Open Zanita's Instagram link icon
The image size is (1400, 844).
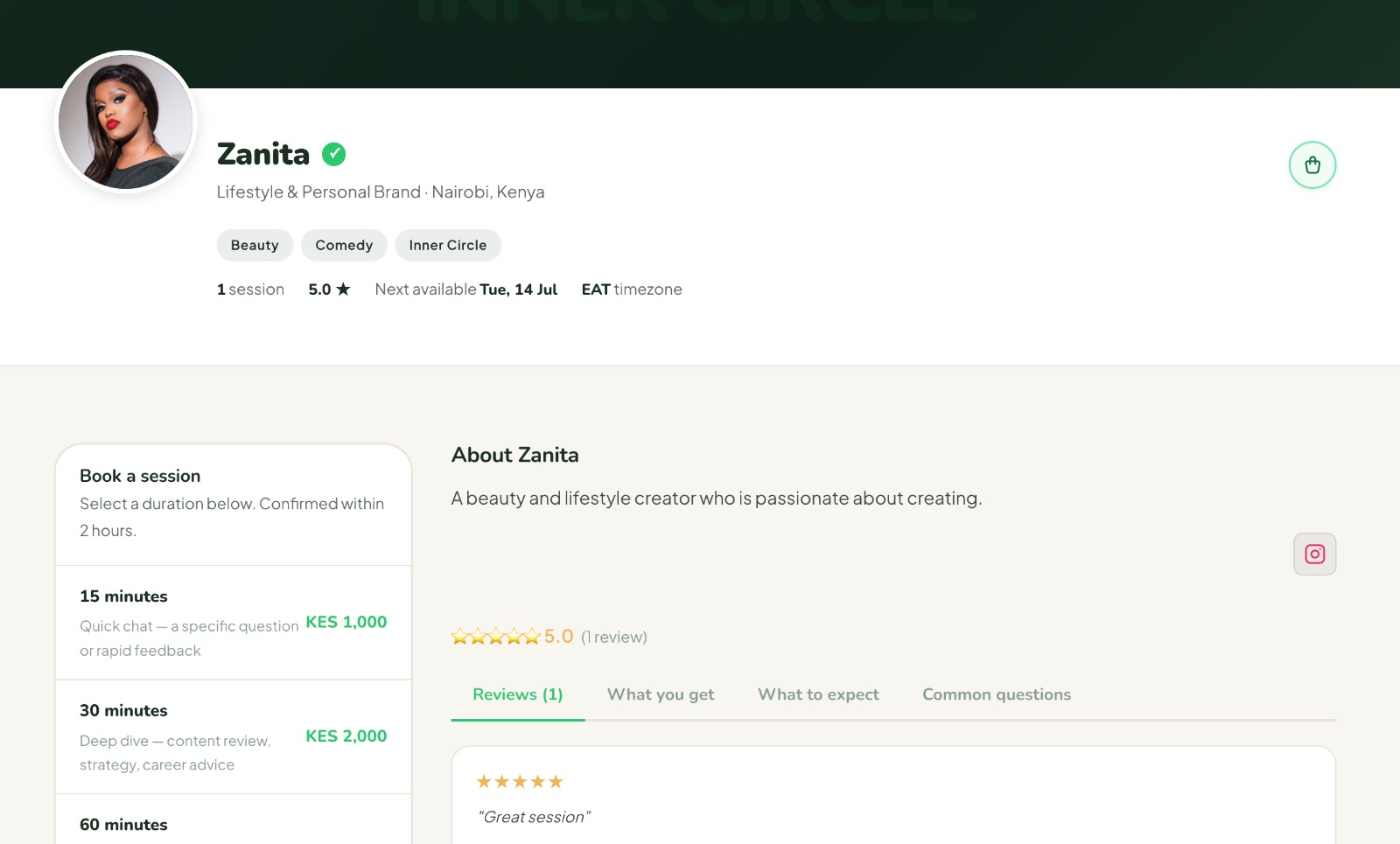point(1314,554)
